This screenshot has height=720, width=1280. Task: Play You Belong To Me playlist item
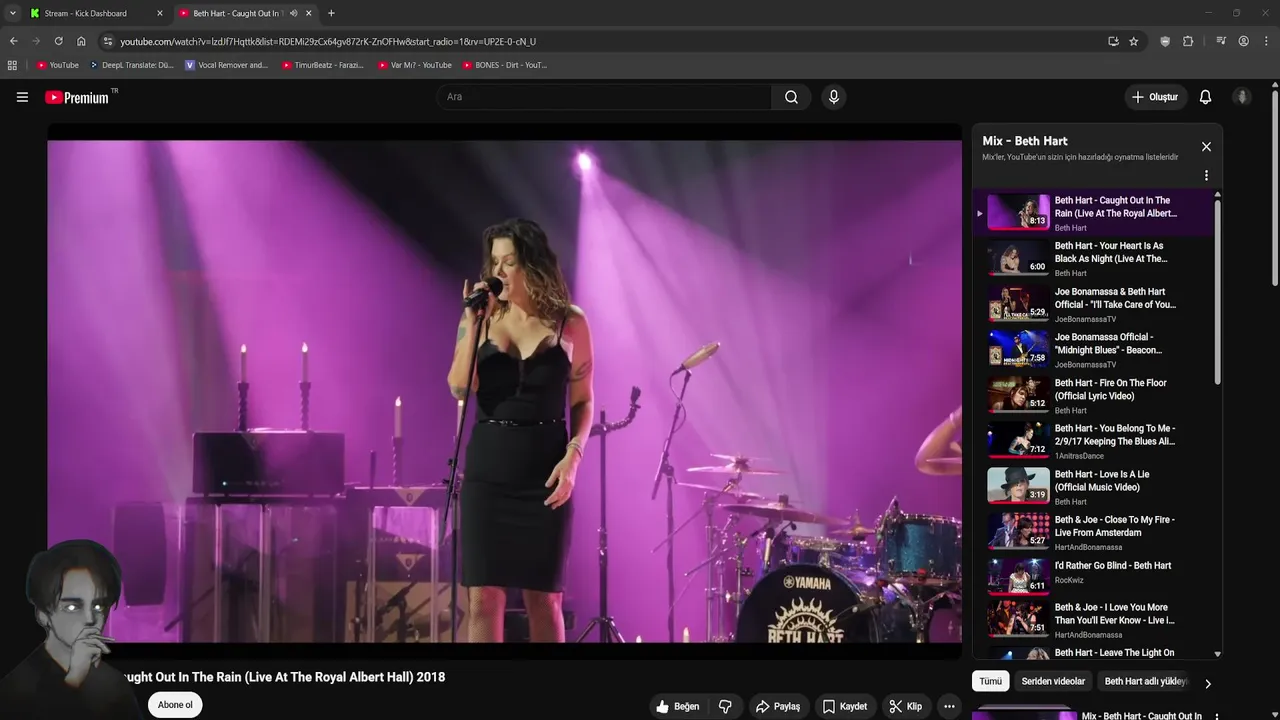(1093, 441)
